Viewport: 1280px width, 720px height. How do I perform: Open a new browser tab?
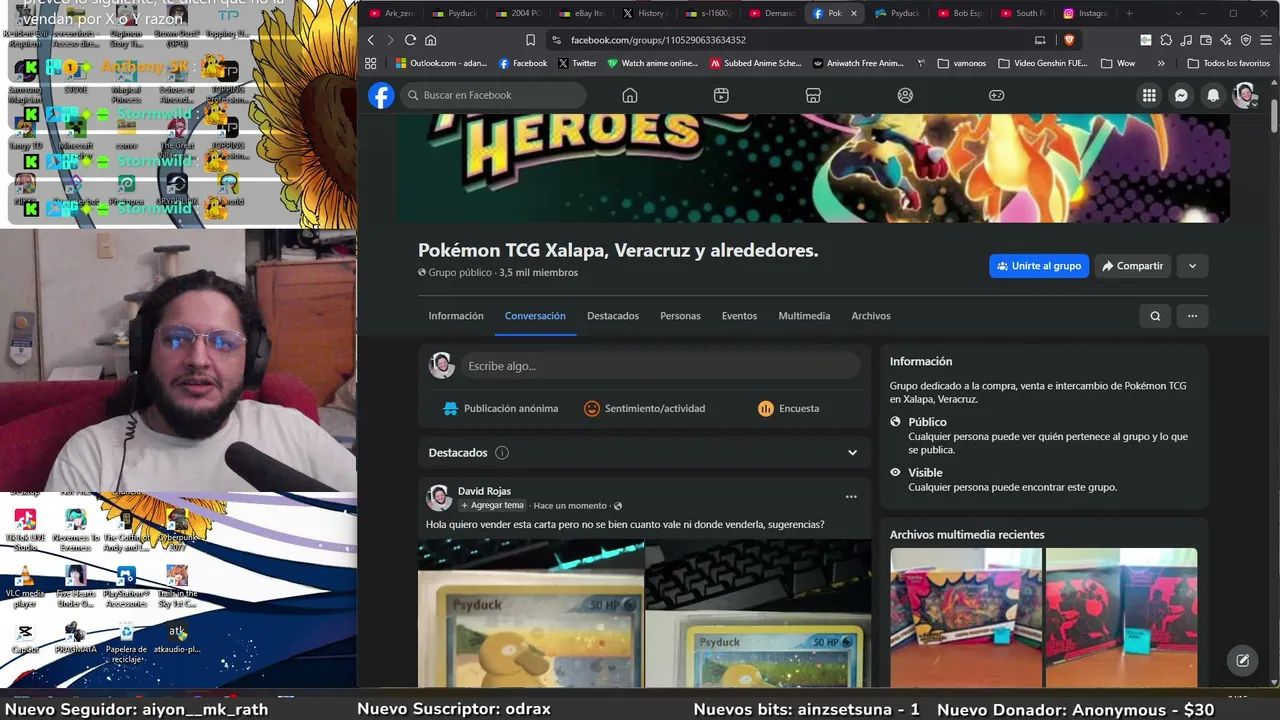coord(1129,13)
